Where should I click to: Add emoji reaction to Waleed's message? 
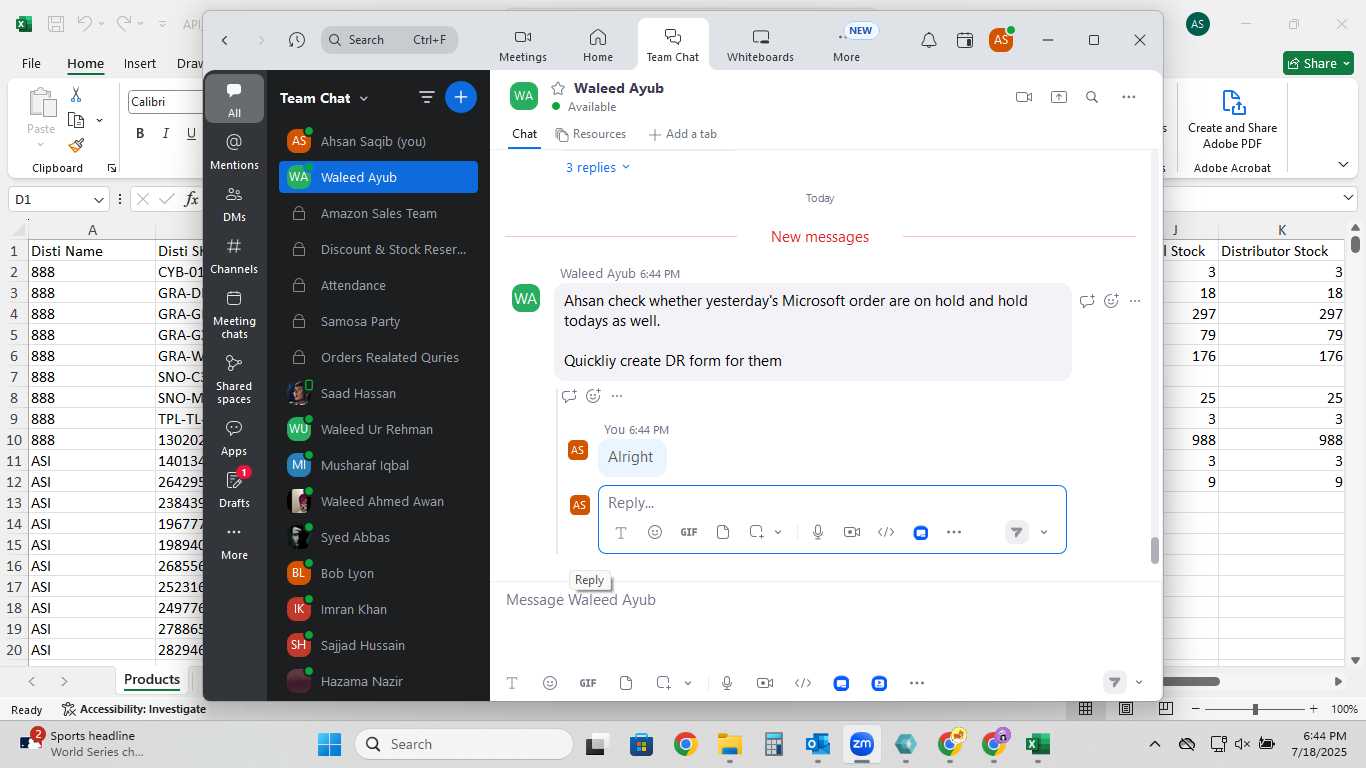[1111, 300]
